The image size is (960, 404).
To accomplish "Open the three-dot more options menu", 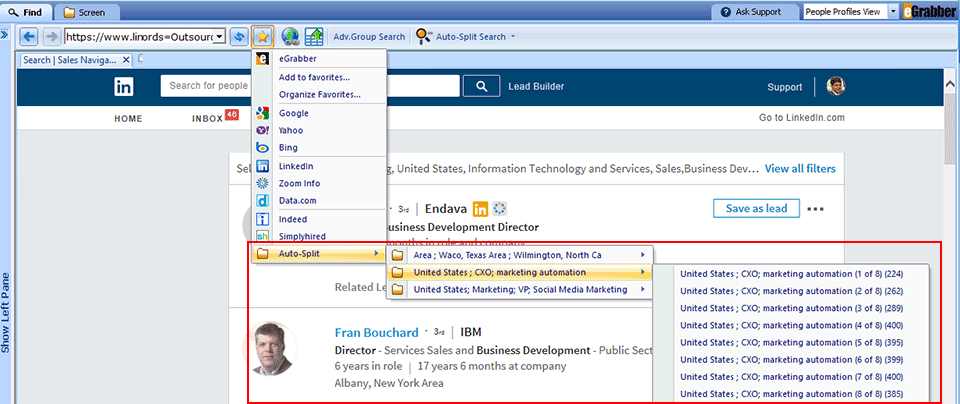I will tap(815, 209).
